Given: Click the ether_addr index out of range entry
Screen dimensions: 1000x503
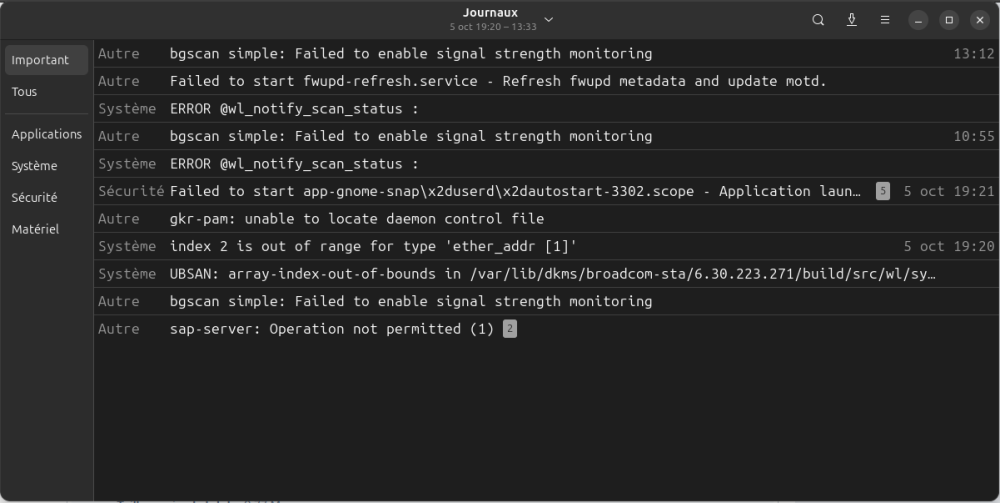Looking at the screenshot, I should (x=373, y=246).
